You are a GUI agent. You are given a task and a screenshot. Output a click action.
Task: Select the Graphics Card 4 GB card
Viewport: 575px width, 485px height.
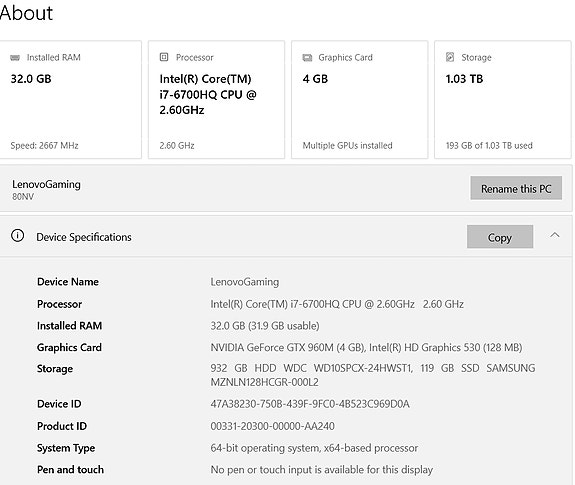point(359,100)
